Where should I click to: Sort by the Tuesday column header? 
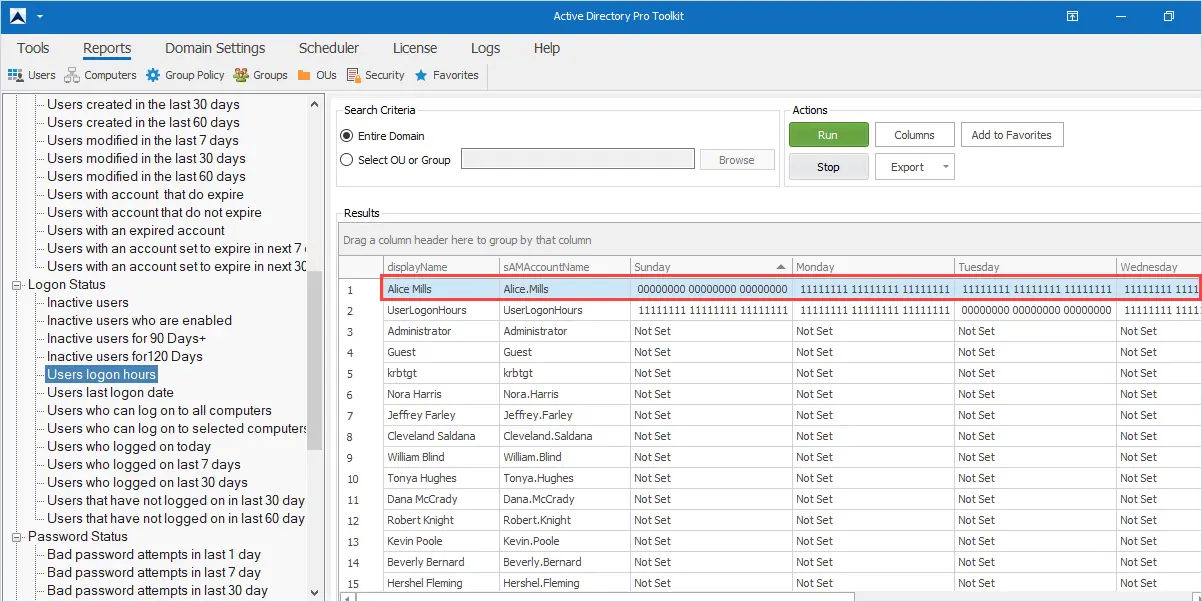pyautogui.click(x=1035, y=267)
